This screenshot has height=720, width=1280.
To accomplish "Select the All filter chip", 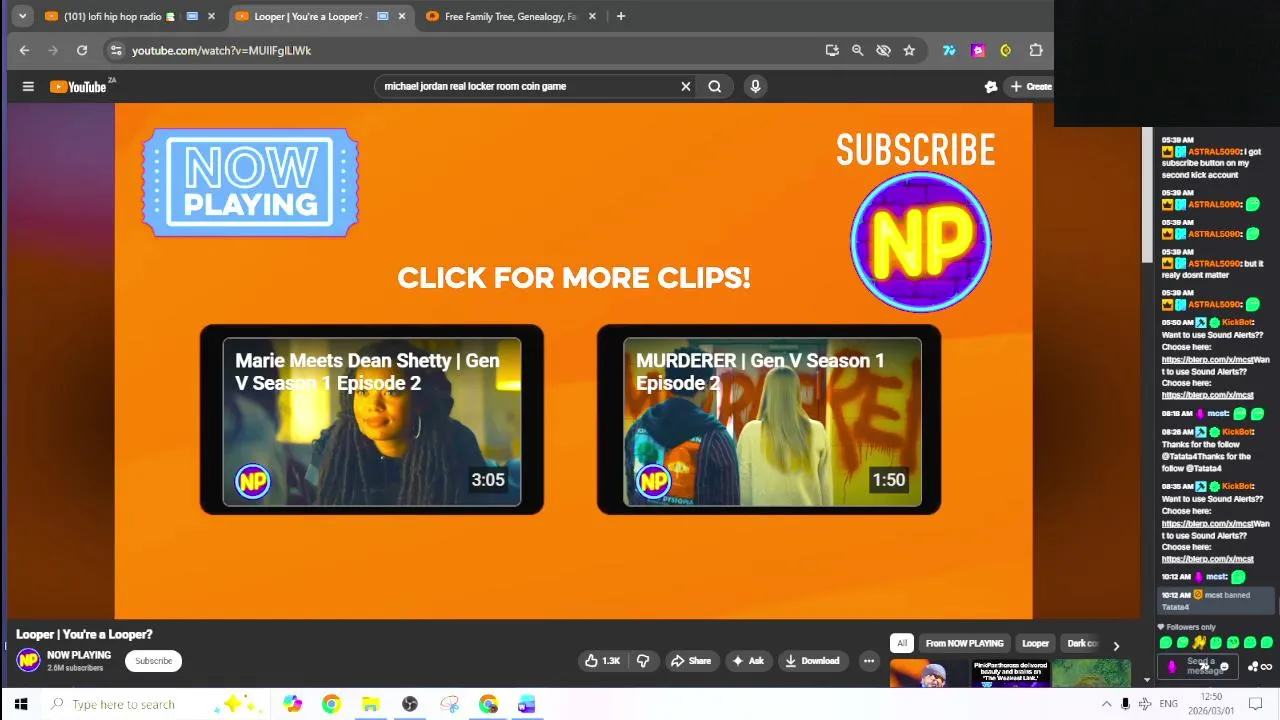I will tap(902, 644).
